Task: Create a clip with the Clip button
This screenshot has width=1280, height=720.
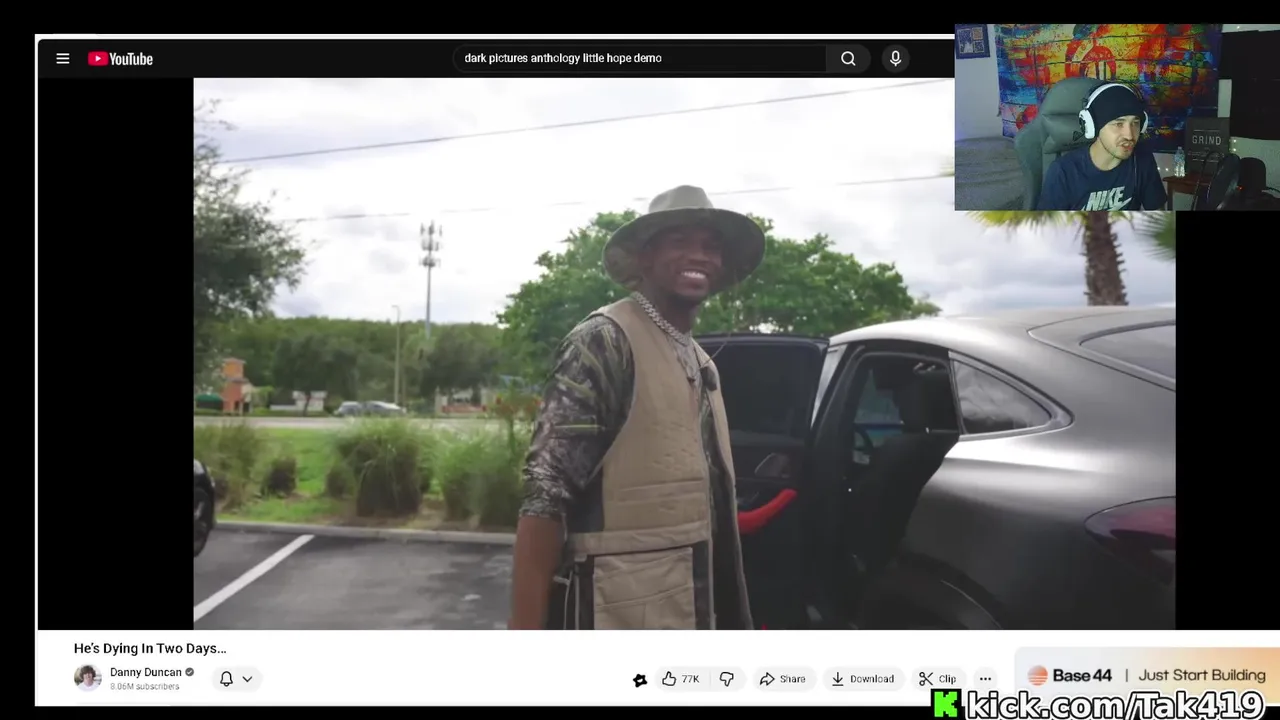Action: click(938, 679)
